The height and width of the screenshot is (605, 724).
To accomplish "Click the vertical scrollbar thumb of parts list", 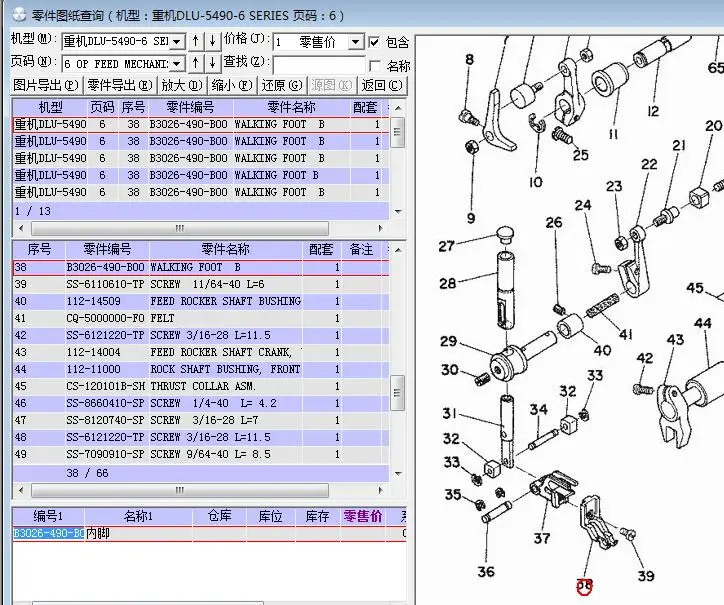I will [397, 393].
